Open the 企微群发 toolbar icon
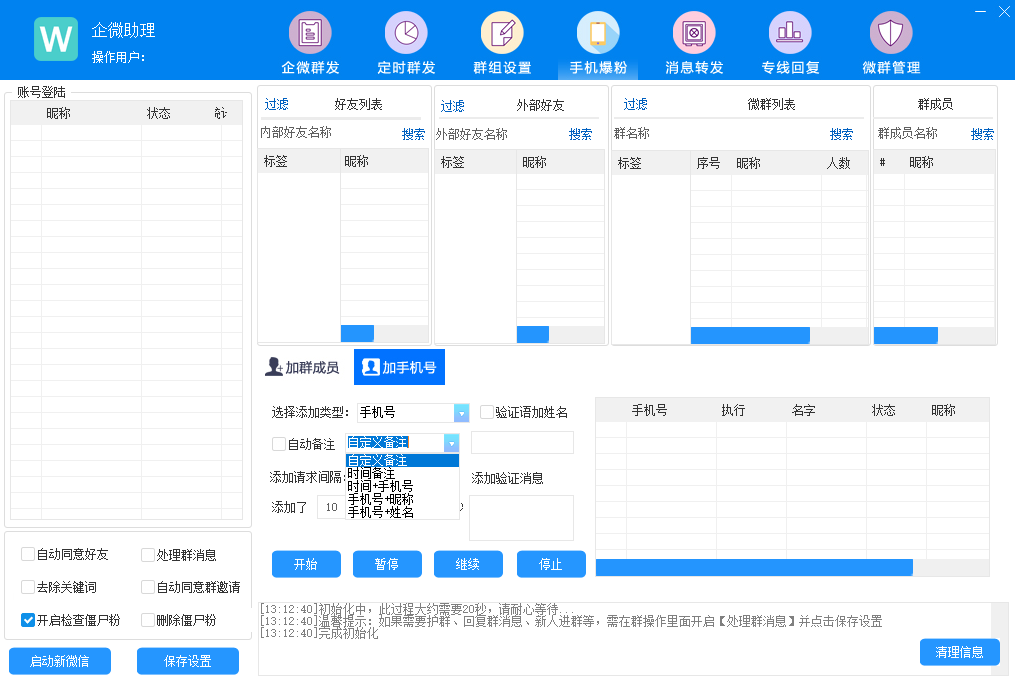1015x685 pixels. [310, 33]
